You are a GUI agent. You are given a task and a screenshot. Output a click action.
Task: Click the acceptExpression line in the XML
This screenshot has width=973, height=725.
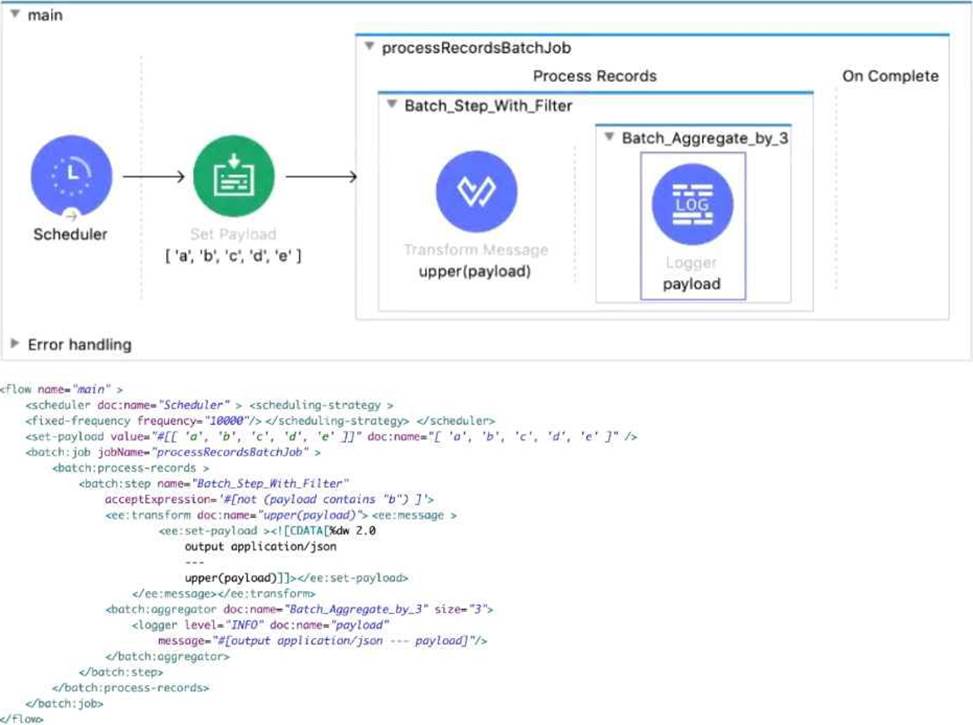coord(268,498)
